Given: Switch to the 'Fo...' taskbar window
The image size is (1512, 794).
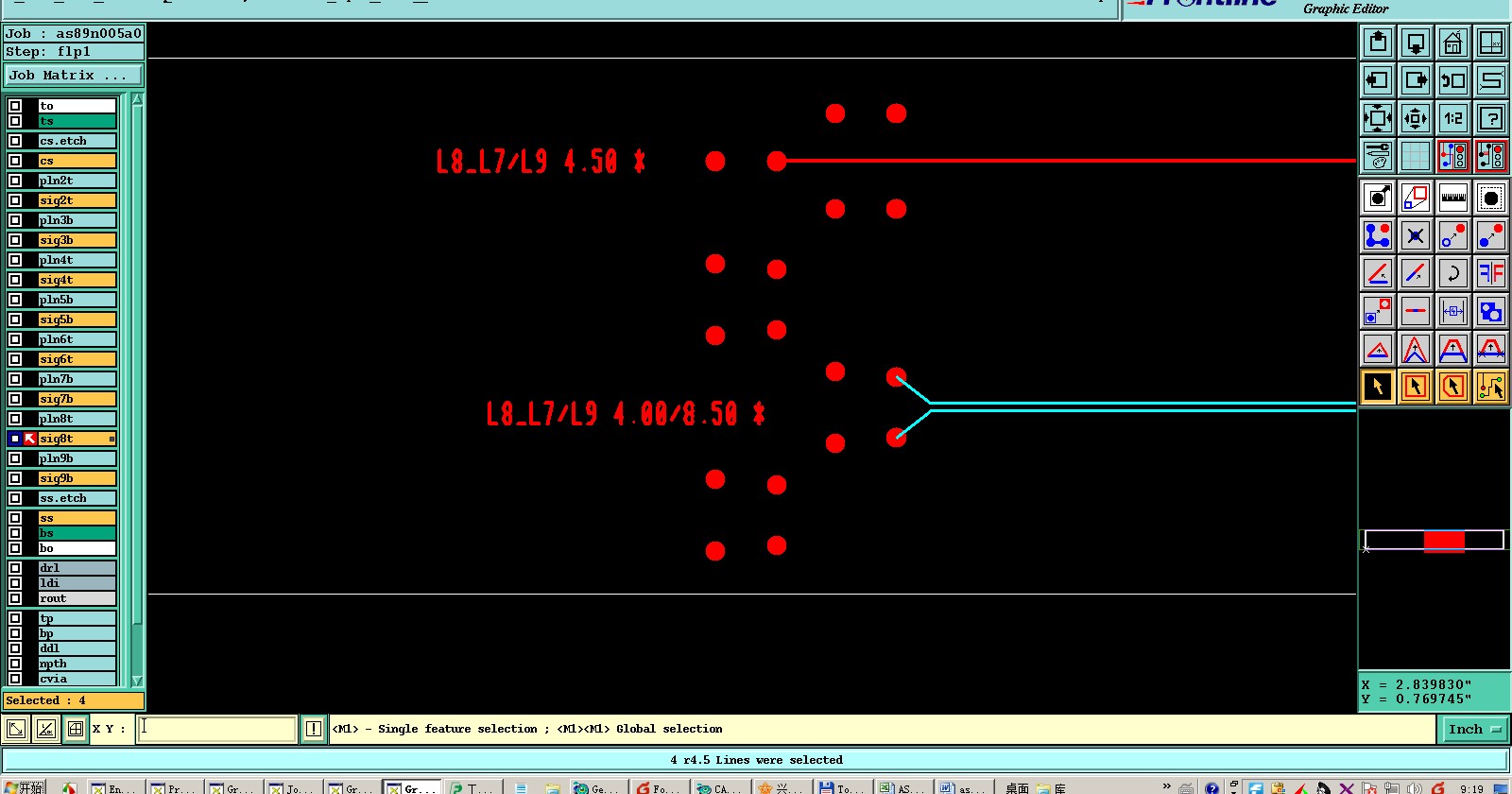Looking at the screenshot, I should (x=656, y=786).
